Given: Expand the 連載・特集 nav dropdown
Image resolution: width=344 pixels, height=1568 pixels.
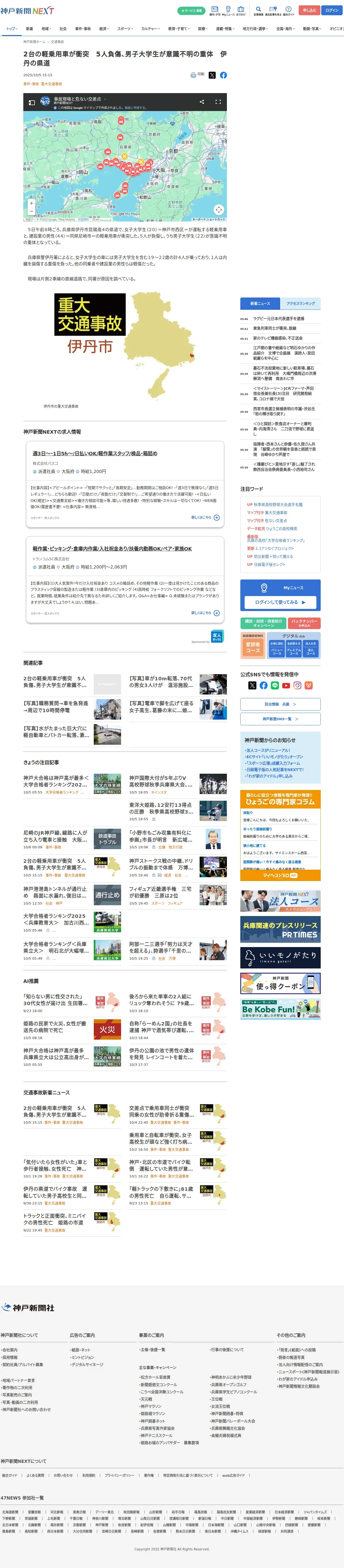Looking at the screenshot, I should click(x=226, y=29).
